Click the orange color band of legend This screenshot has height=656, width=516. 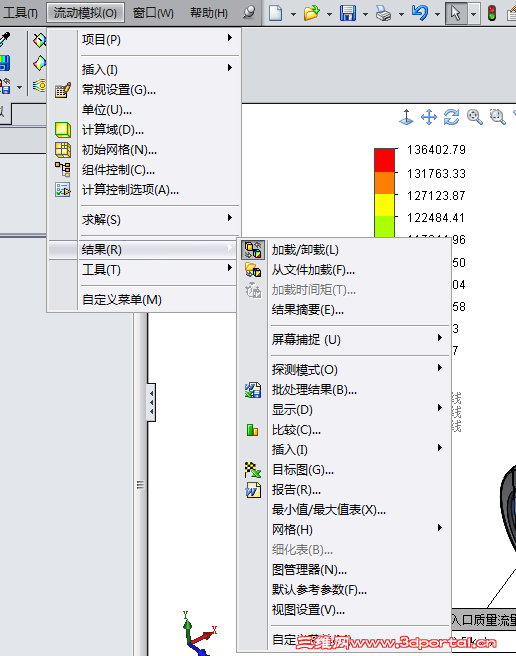(x=384, y=183)
